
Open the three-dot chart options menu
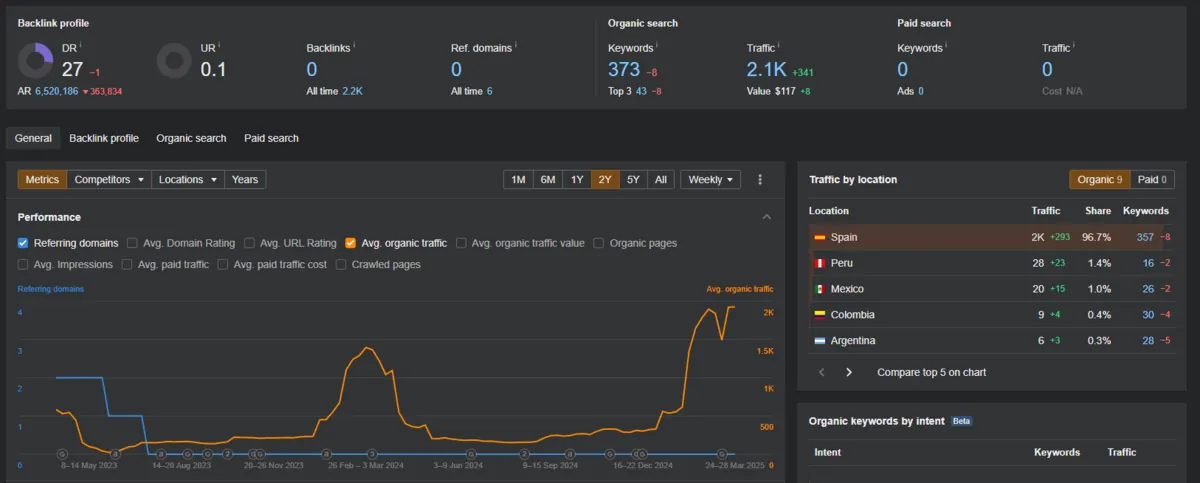coord(760,180)
